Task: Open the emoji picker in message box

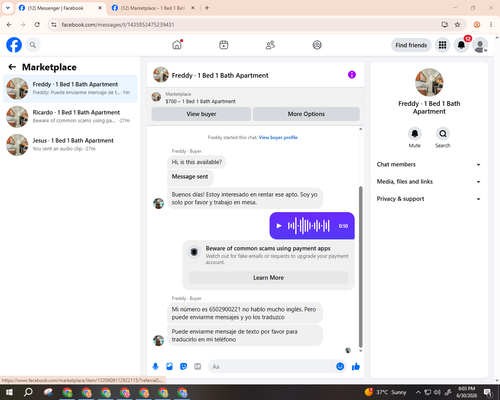Action: (x=340, y=367)
